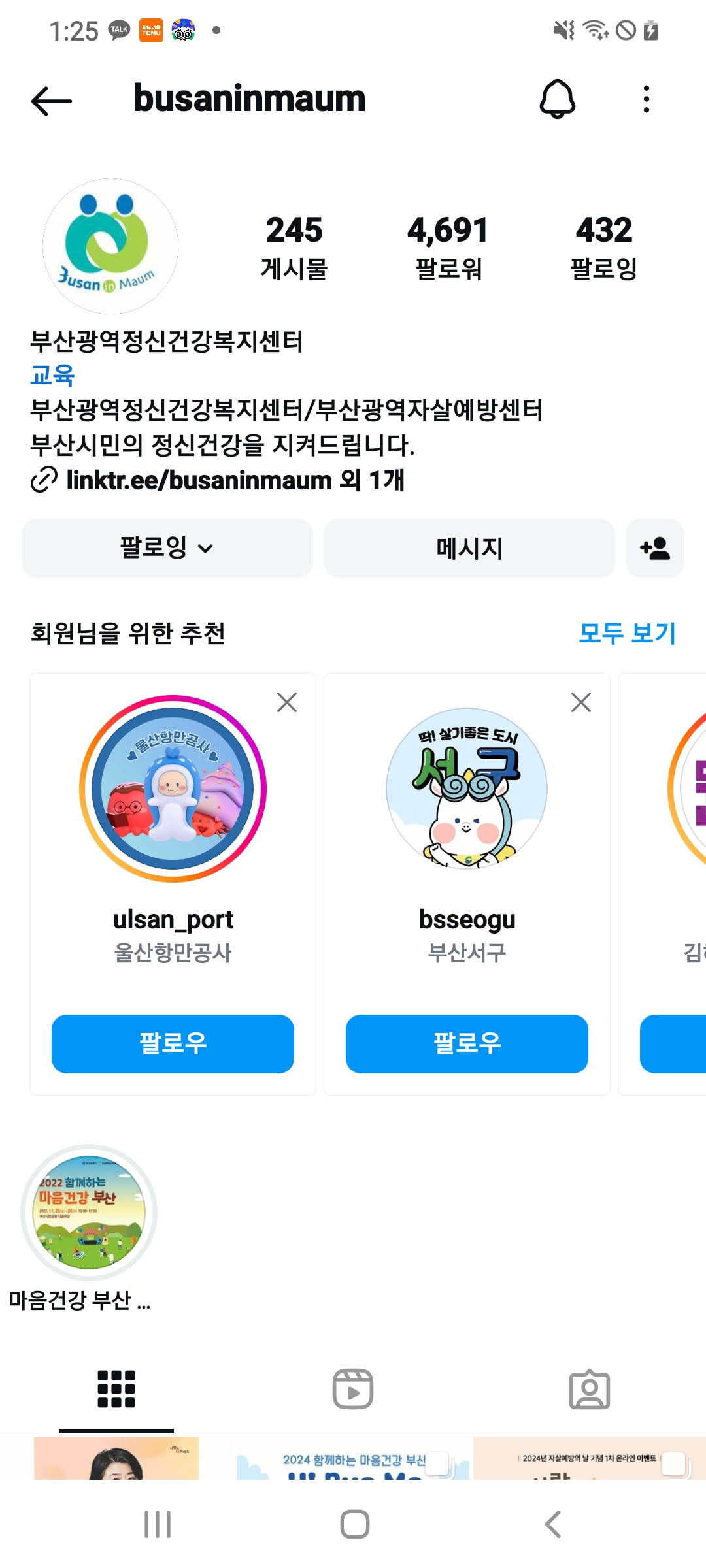Image resolution: width=706 pixels, height=1568 pixels.
Task: Tap the back arrow icon
Action: 51,101
